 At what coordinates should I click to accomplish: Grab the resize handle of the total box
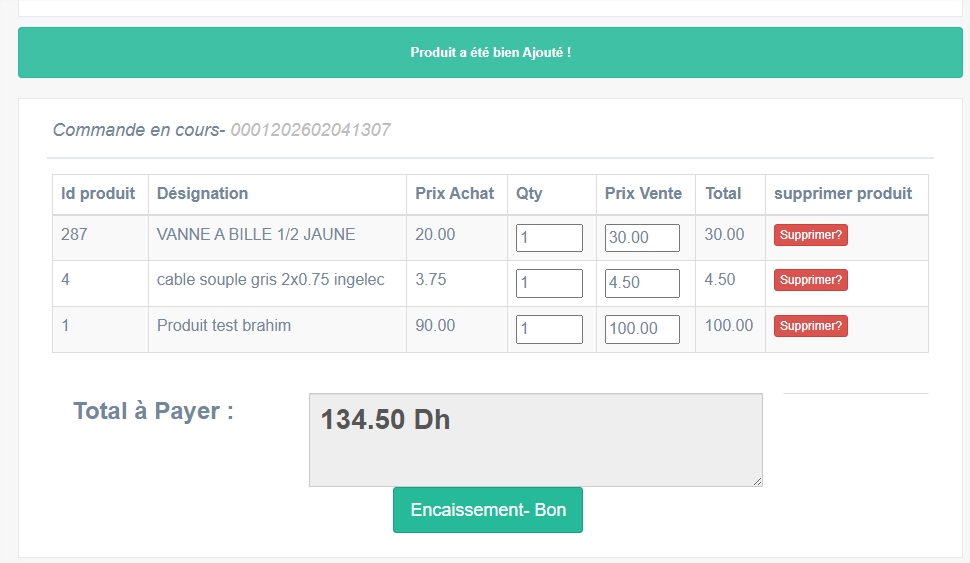757,481
